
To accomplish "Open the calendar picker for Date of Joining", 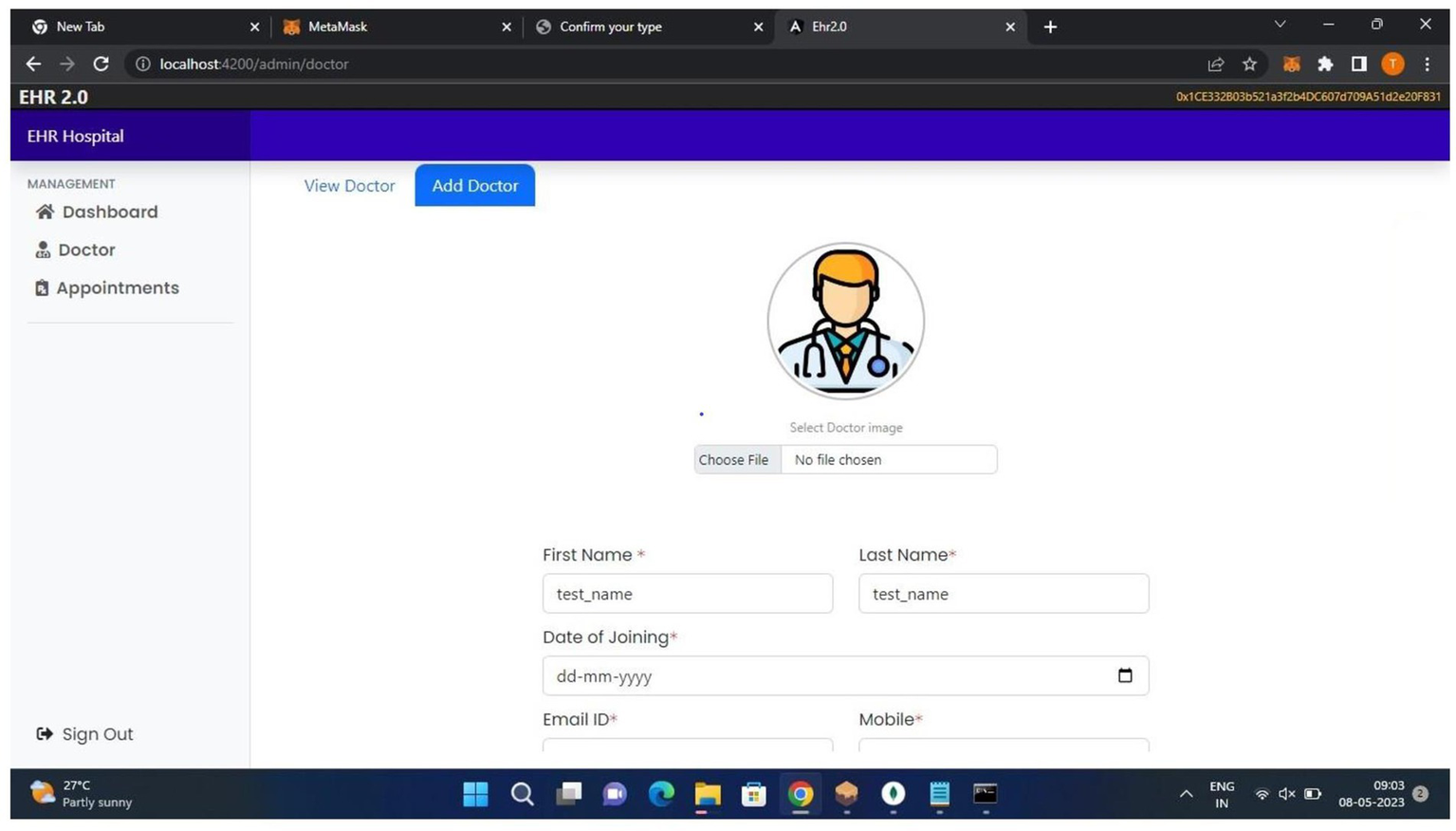I will [1124, 675].
